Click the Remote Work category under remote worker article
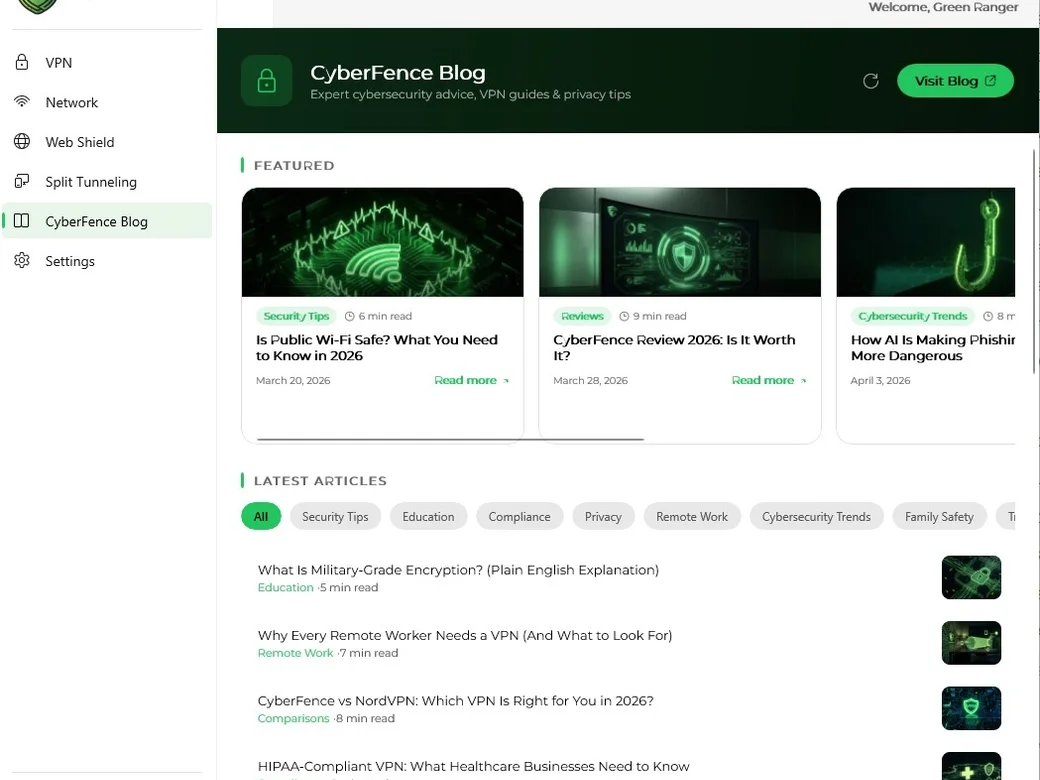 [x=296, y=653]
